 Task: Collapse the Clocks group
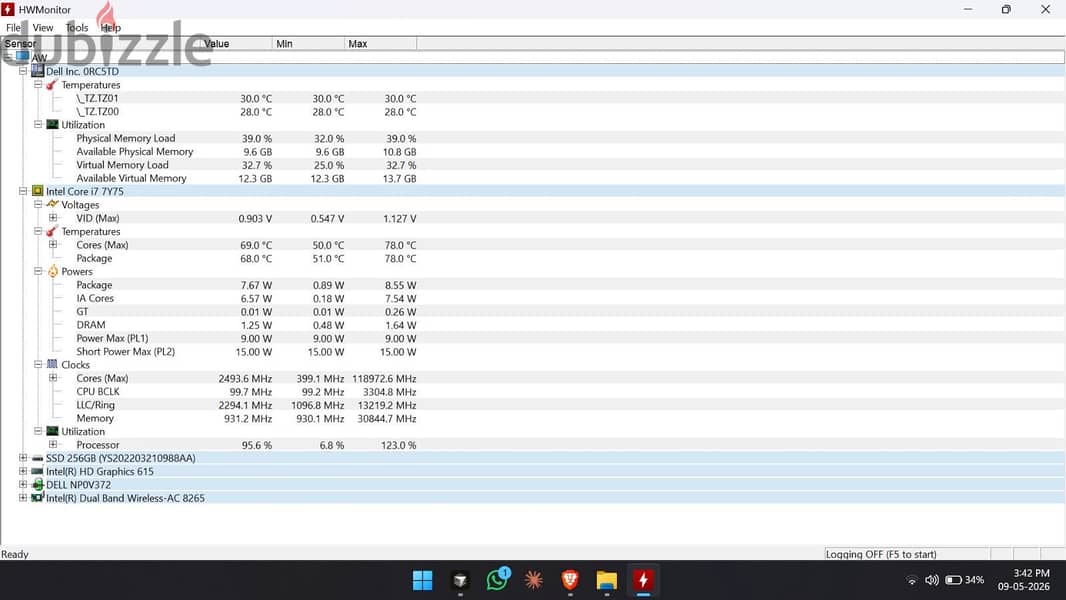pyautogui.click(x=38, y=364)
